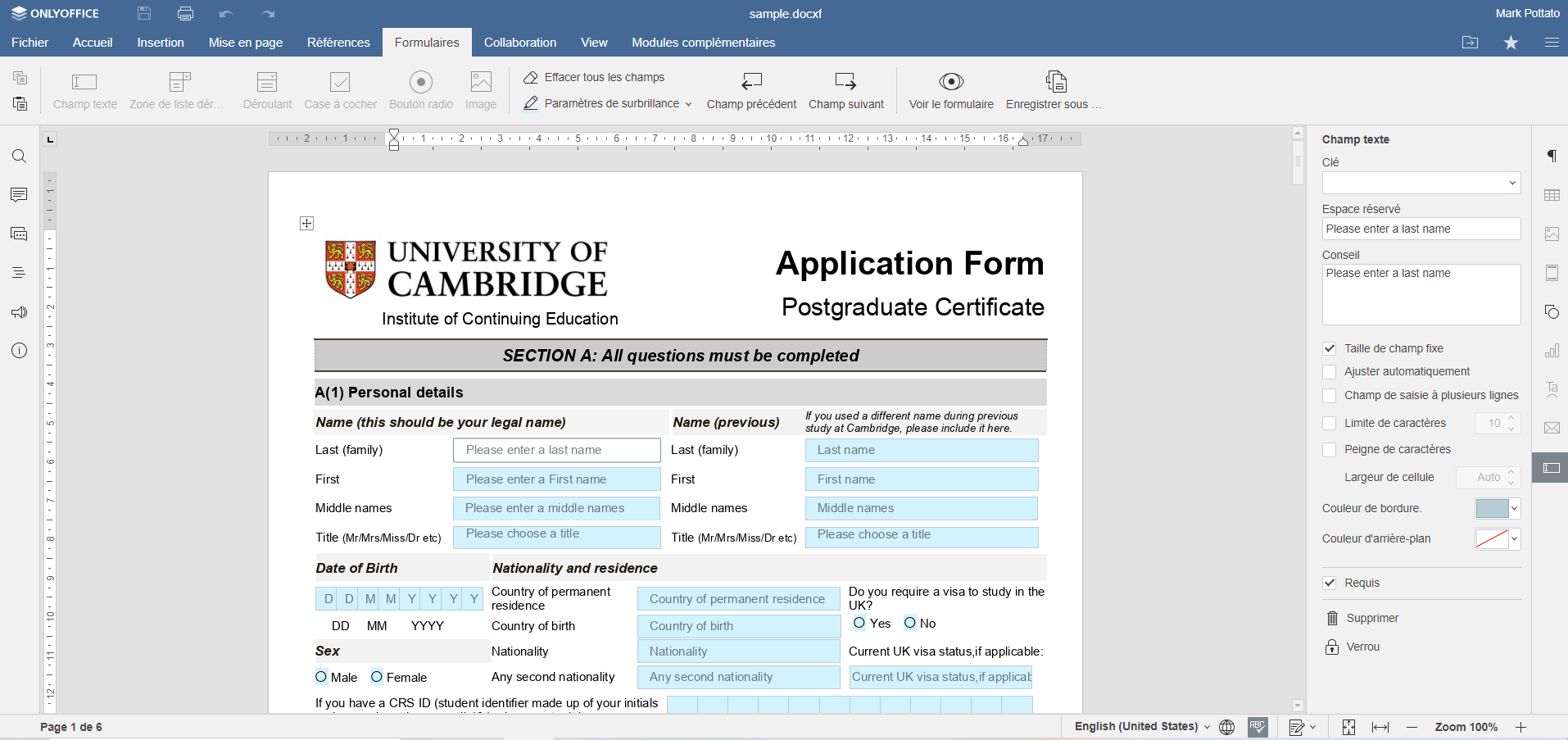Image resolution: width=1568 pixels, height=740 pixels.
Task: Go to Champ précédent
Action: 751,90
